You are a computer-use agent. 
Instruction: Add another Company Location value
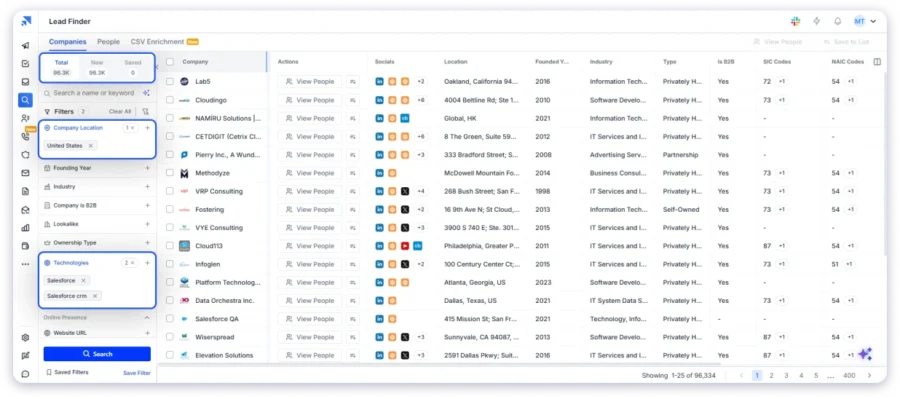click(148, 128)
